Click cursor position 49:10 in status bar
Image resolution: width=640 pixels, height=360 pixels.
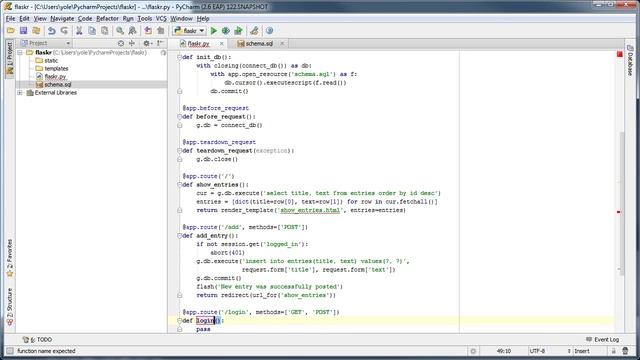(504, 351)
